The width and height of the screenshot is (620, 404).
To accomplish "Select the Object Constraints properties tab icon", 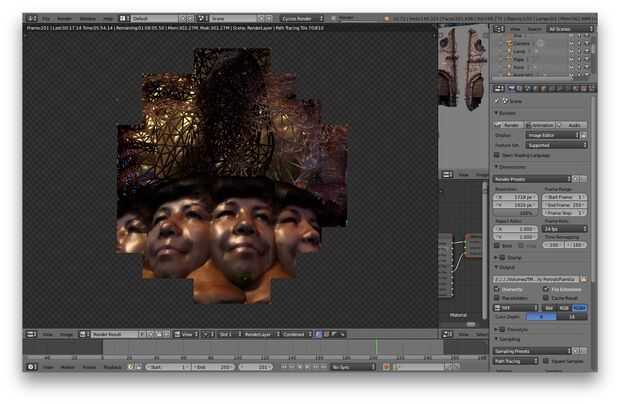I will click(552, 89).
